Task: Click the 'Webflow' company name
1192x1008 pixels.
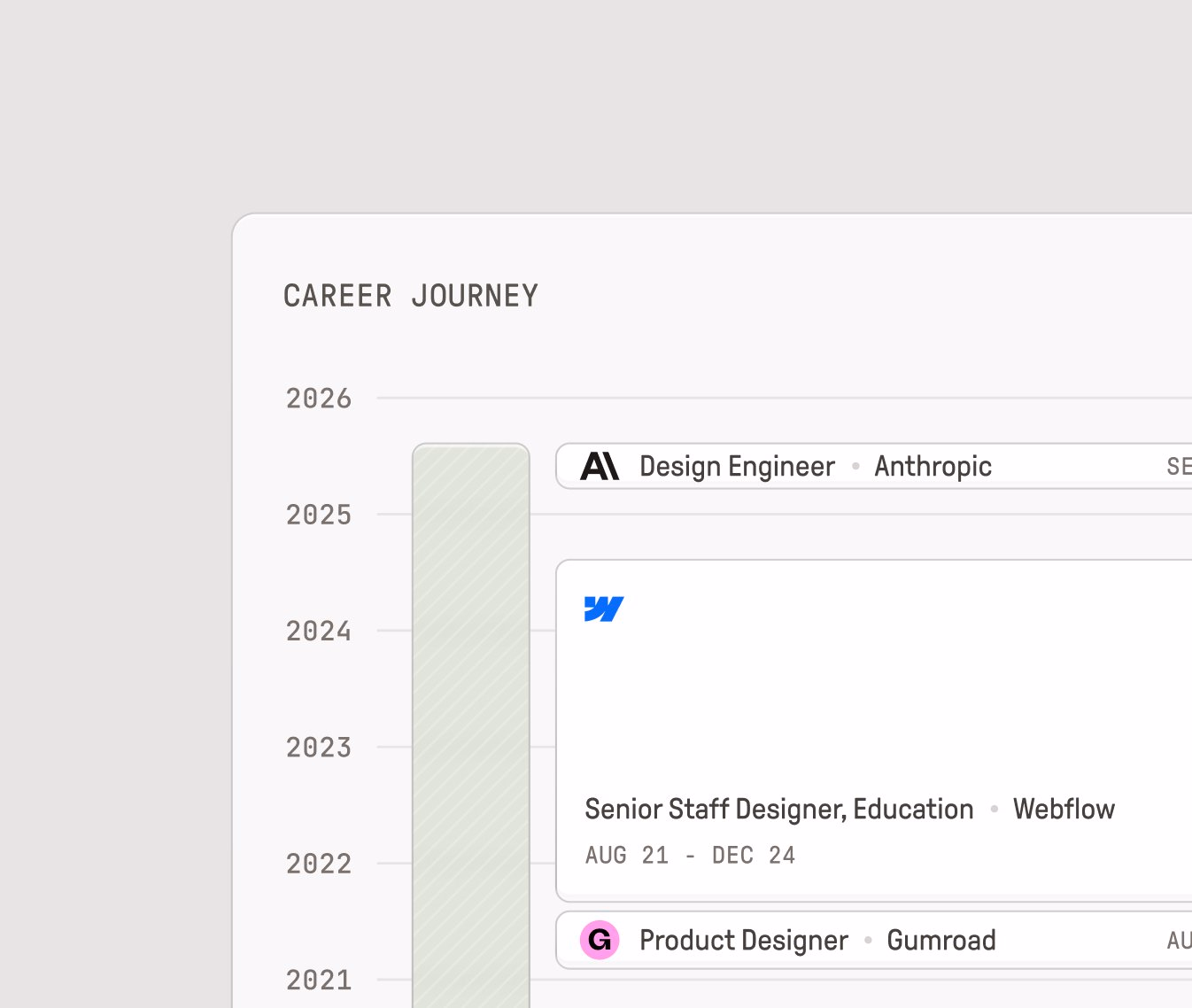Action: point(1064,810)
